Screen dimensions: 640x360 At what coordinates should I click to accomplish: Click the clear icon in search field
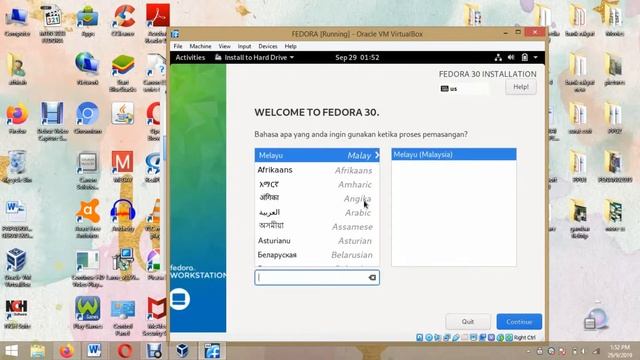pyautogui.click(x=372, y=278)
